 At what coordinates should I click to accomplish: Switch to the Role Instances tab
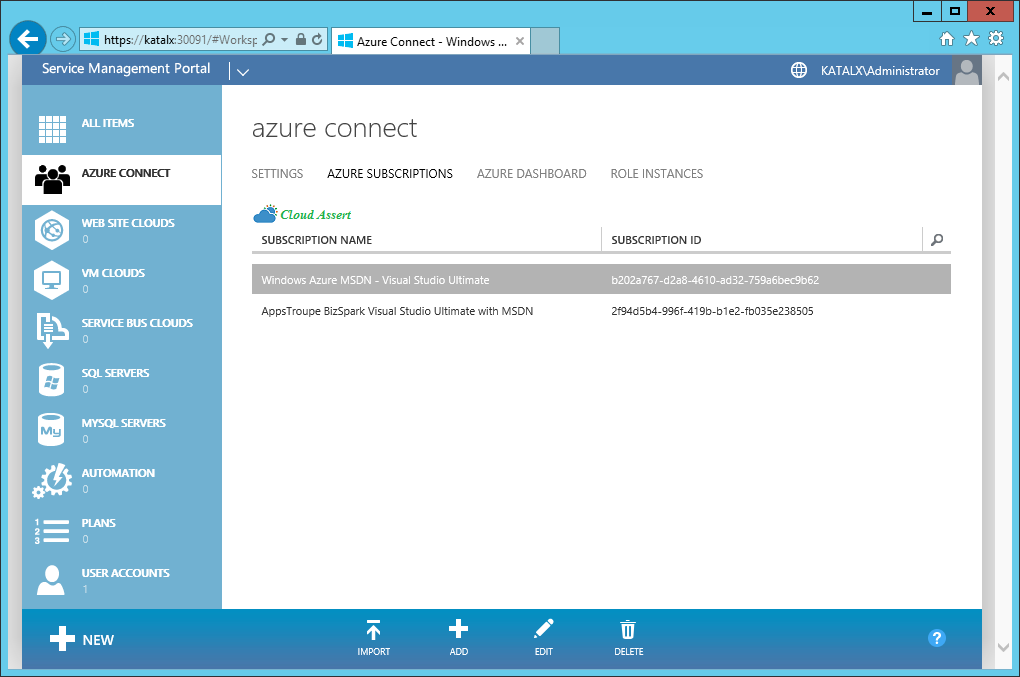[x=656, y=174]
